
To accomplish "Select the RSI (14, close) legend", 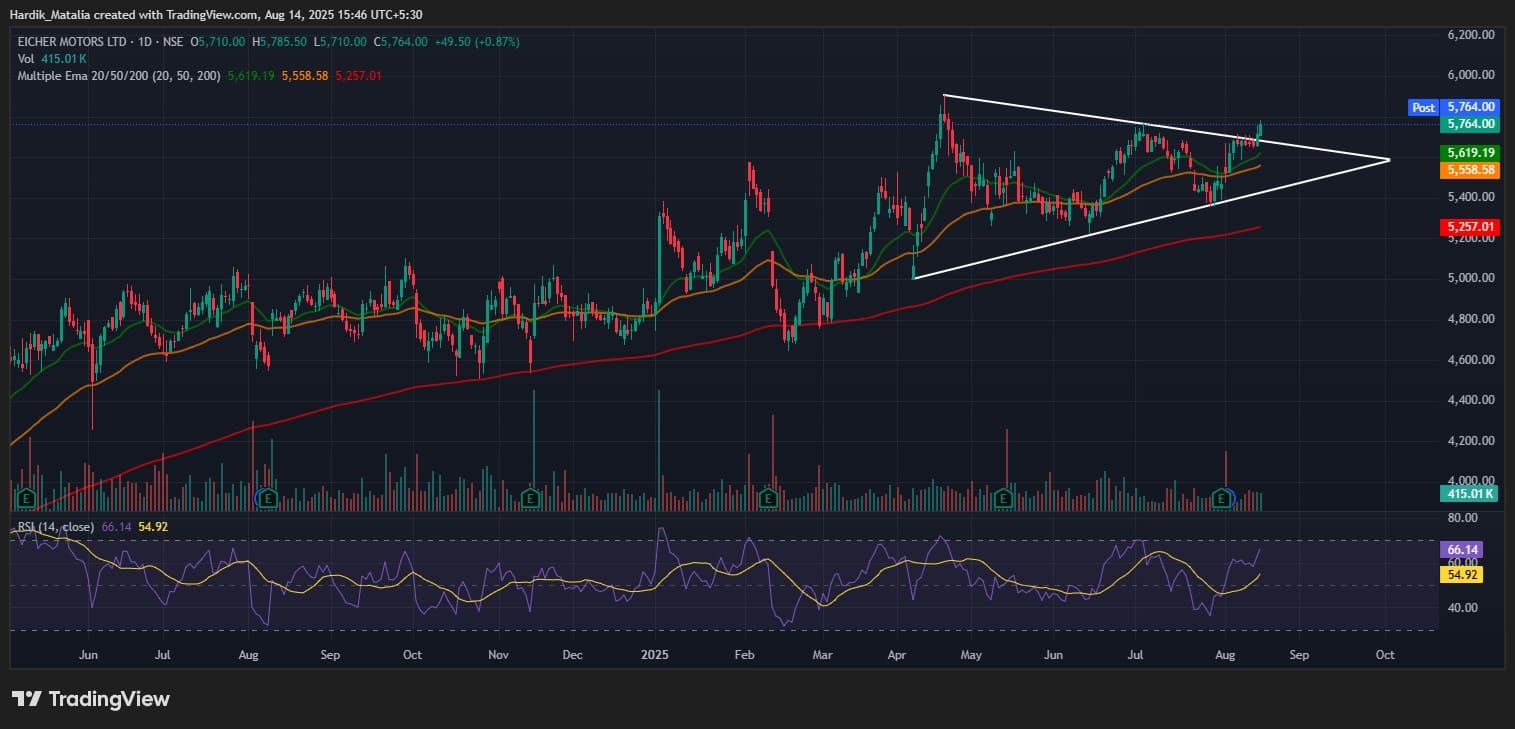I will point(56,526).
